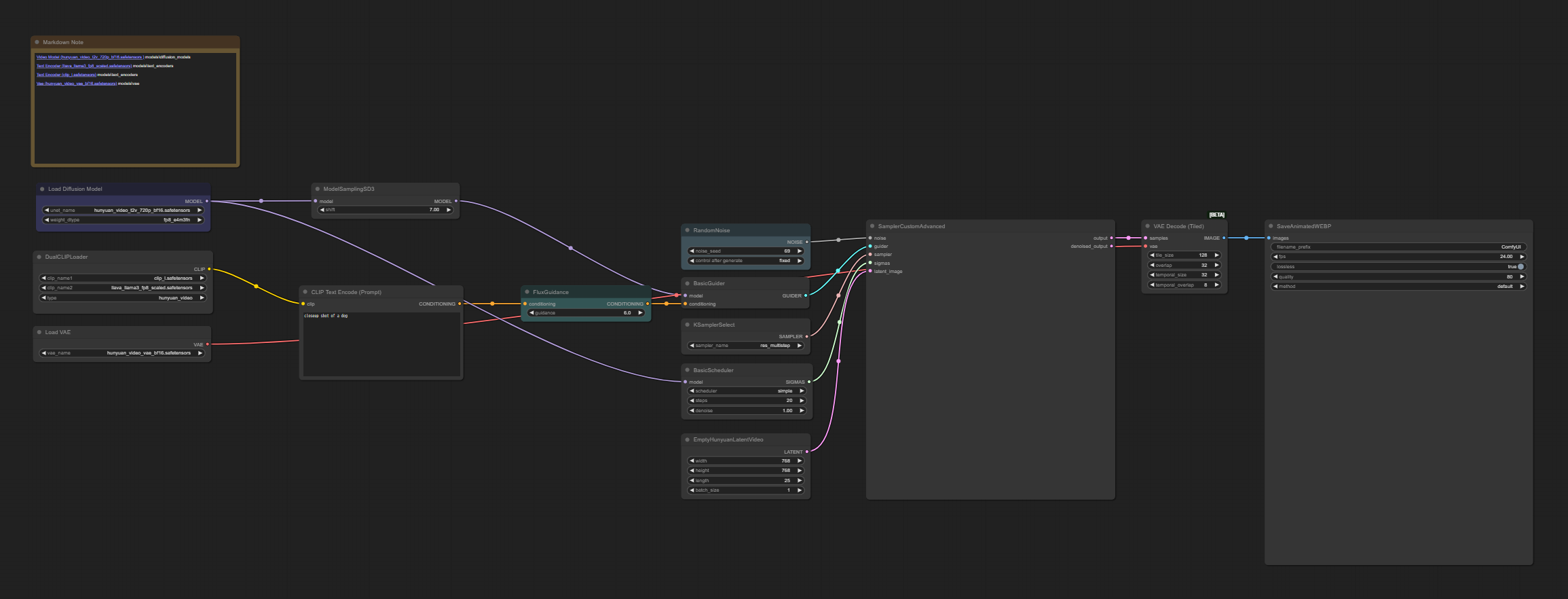Increase steps with the right arrow

[x=802, y=401]
